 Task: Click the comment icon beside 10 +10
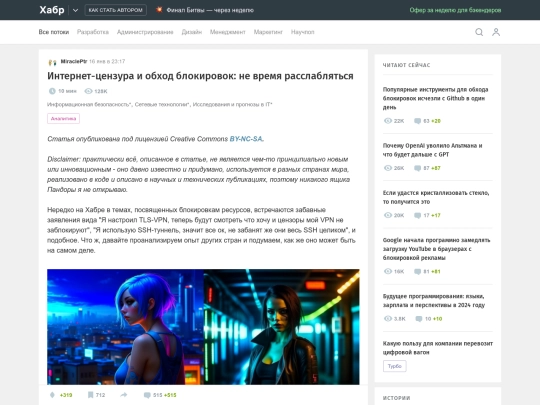pos(419,319)
